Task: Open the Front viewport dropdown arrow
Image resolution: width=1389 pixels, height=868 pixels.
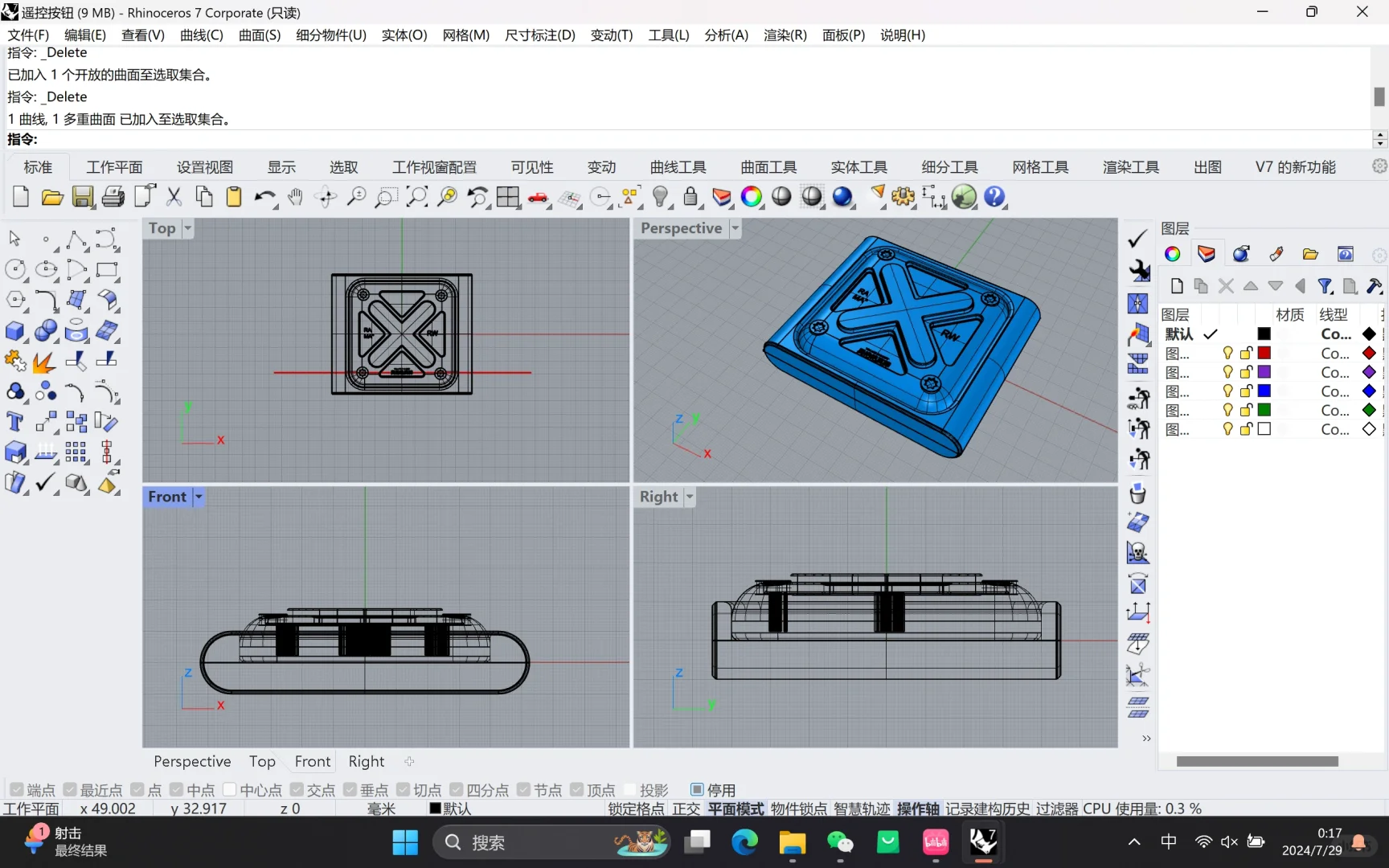Action: pos(199,497)
